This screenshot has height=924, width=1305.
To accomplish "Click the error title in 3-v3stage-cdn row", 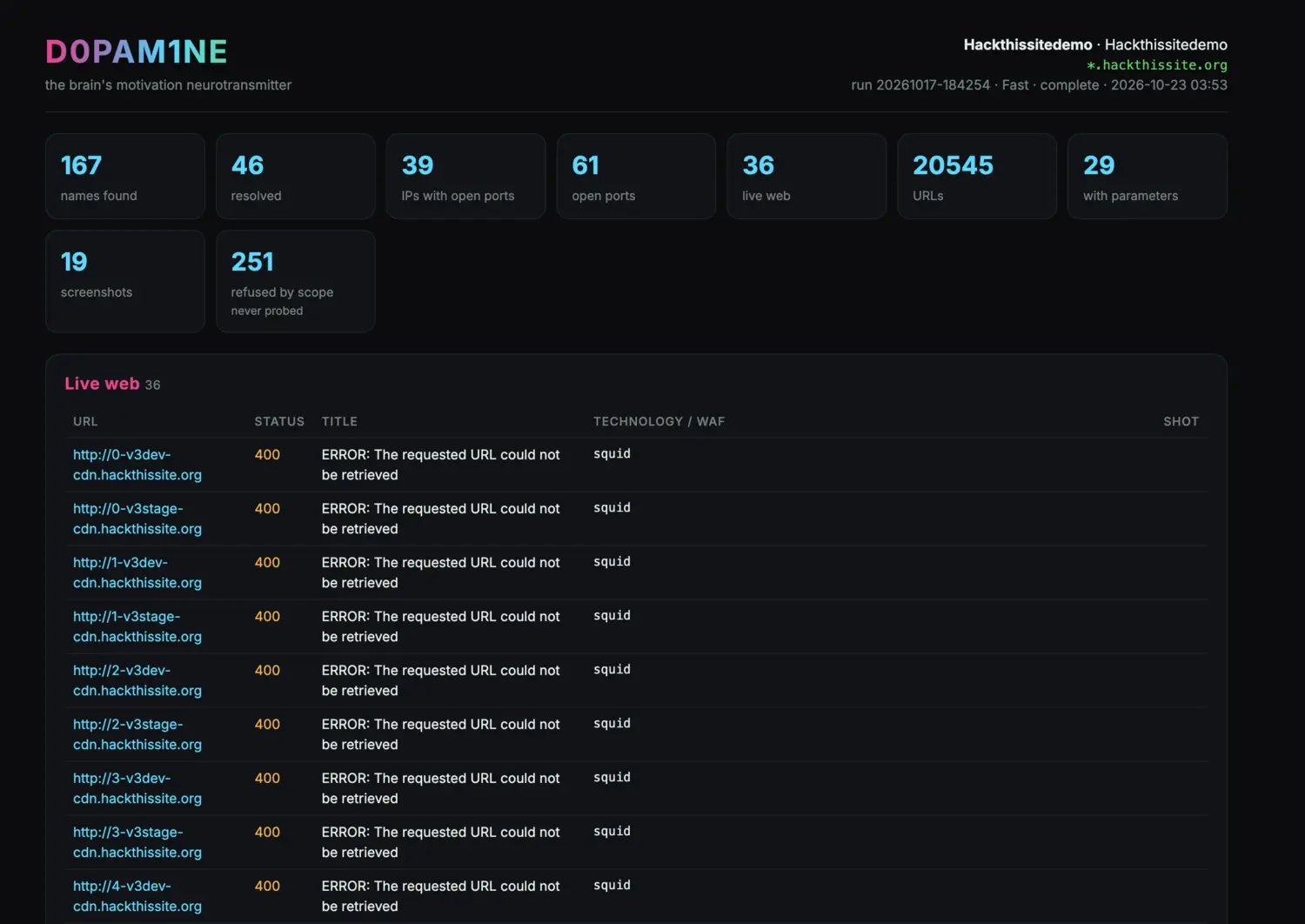I will pyautogui.click(x=440, y=842).
